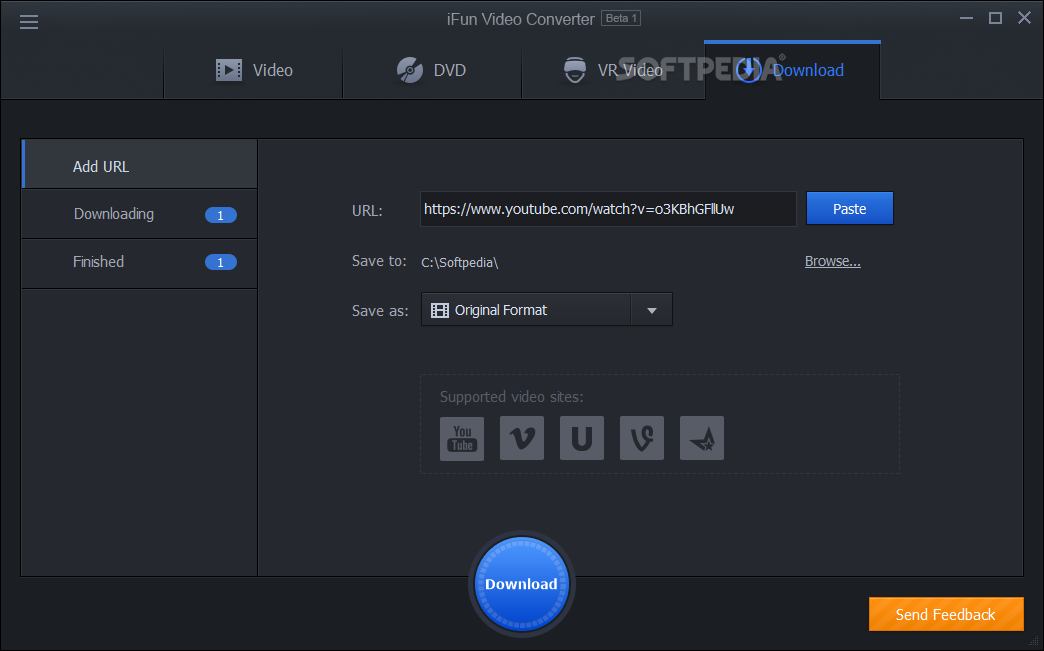
Task: Click the C:\Softpedia\ save path
Action: point(459,262)
